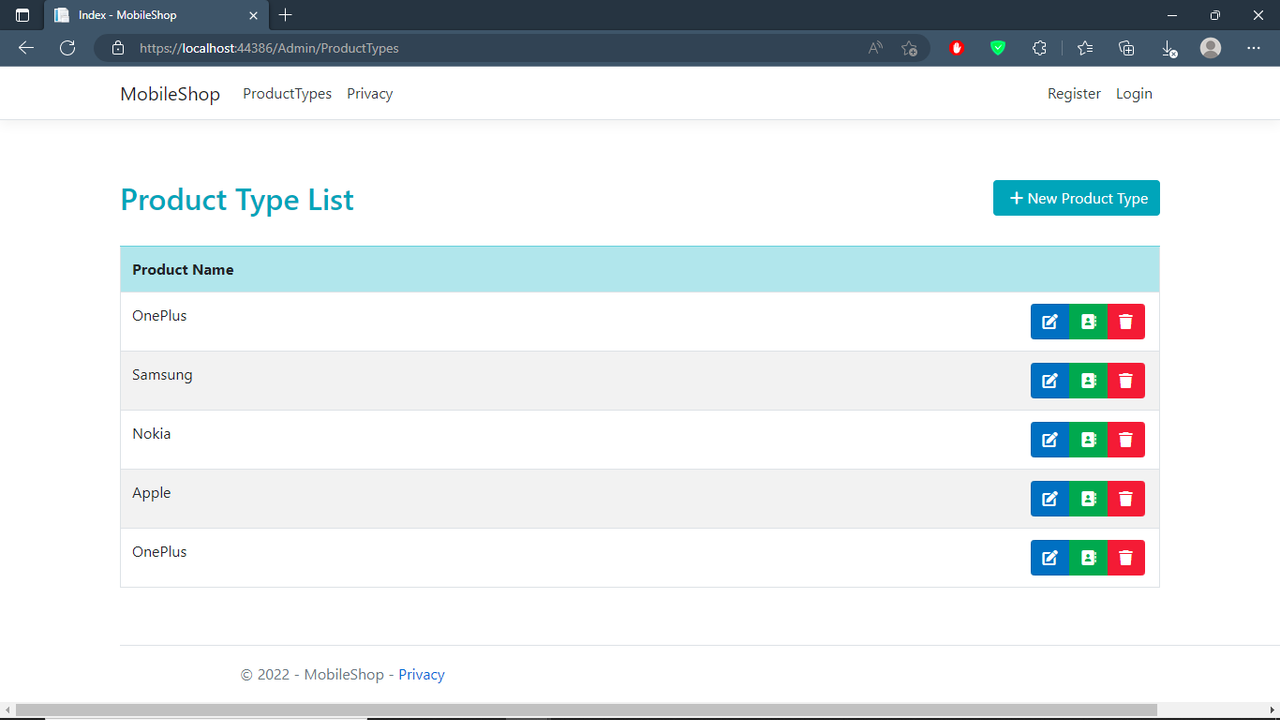Open the browser profile avatar

[1211, 48]
